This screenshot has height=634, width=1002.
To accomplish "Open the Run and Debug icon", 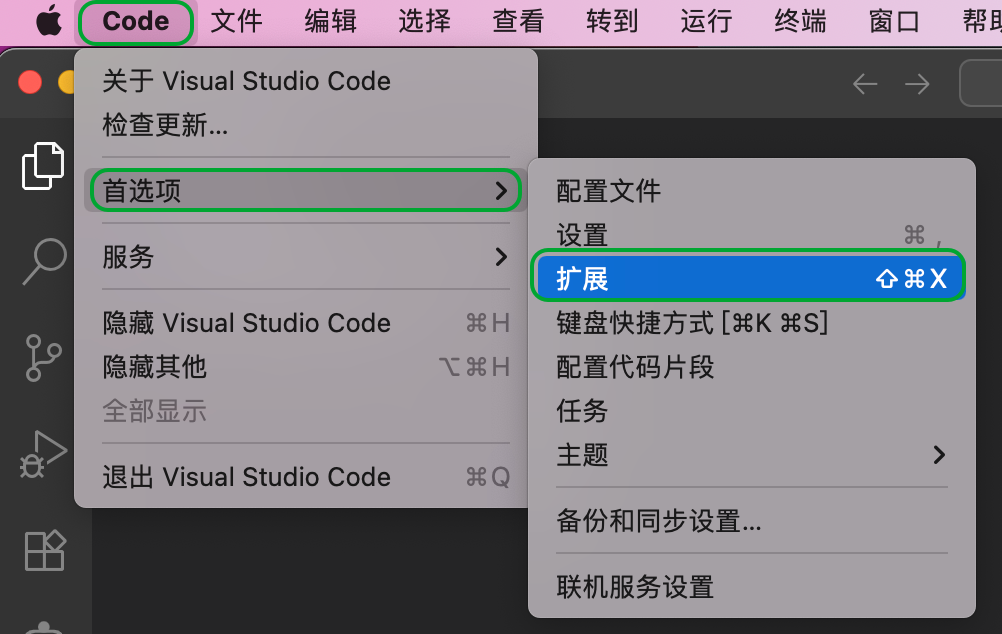I will pos(43,454).
